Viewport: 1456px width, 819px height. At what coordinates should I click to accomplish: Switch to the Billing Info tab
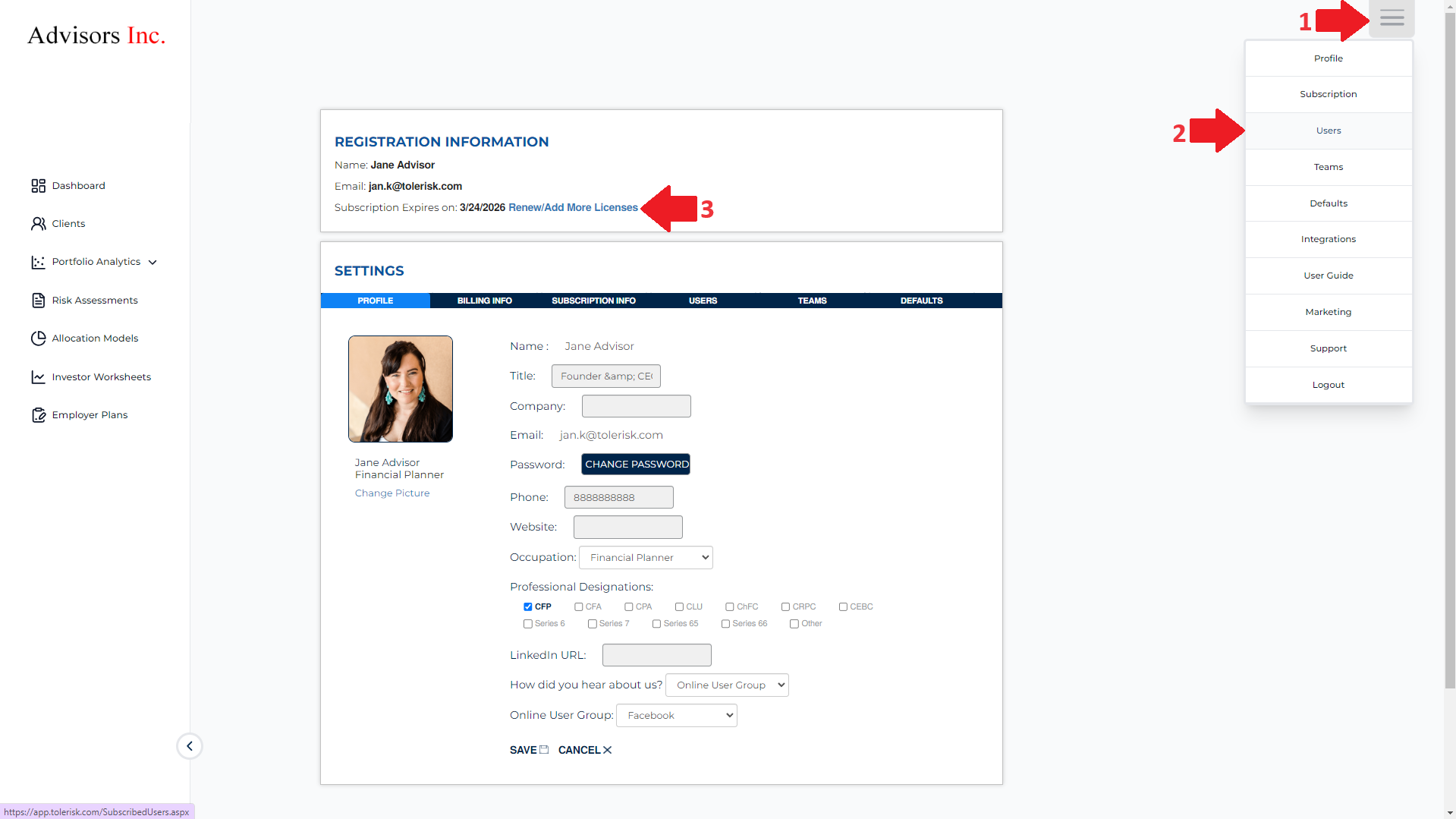tap(484, 301)
